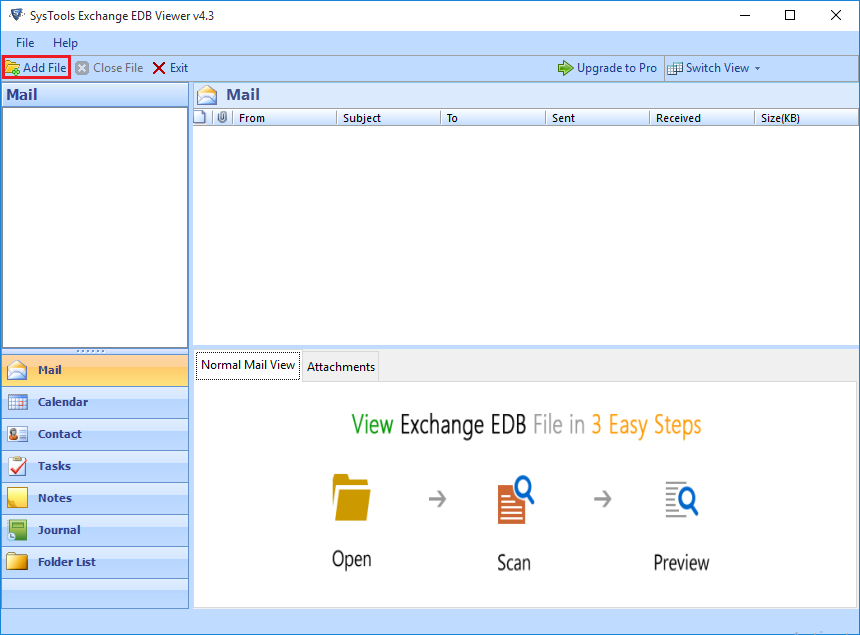Click the Scan document step icon

tap(516, 500)
